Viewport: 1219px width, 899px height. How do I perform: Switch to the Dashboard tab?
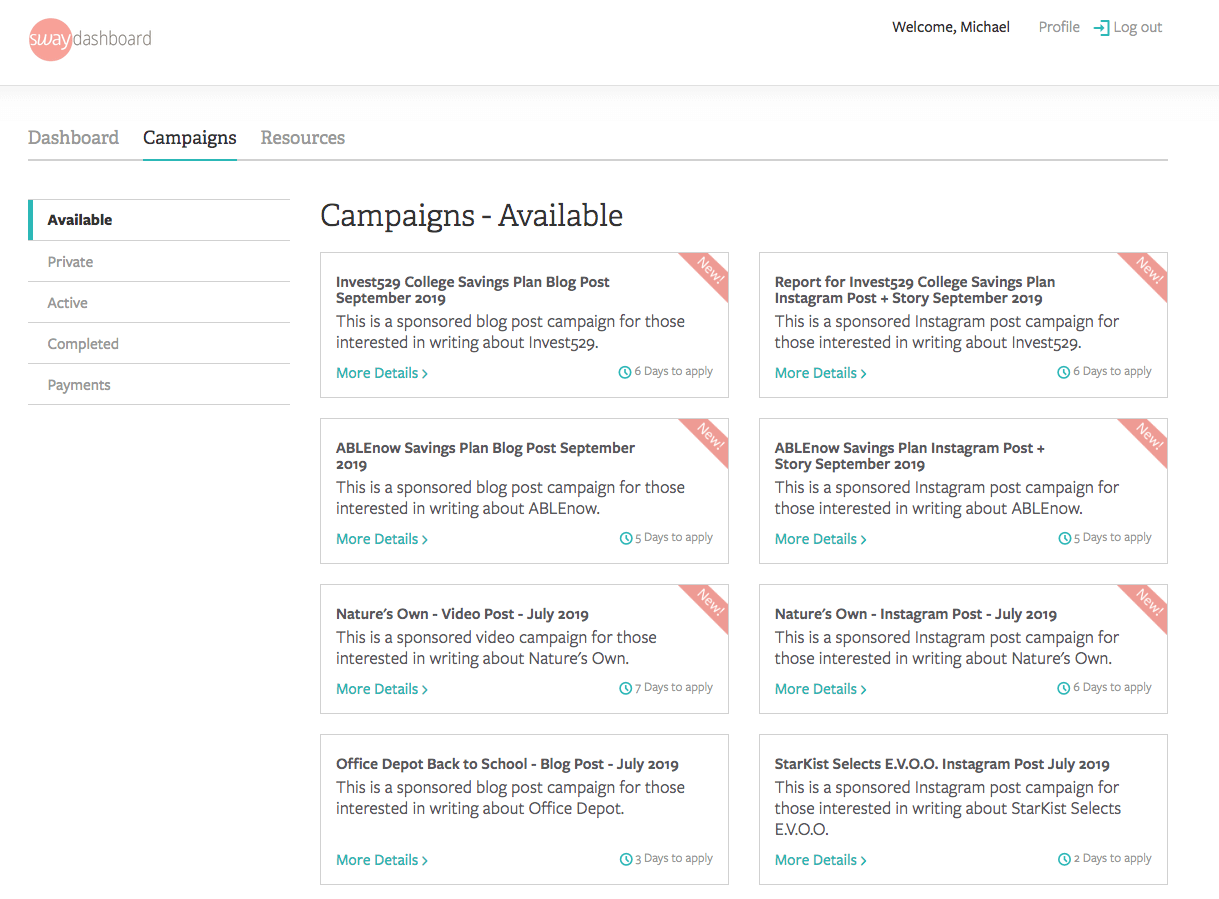click(73, 138)
